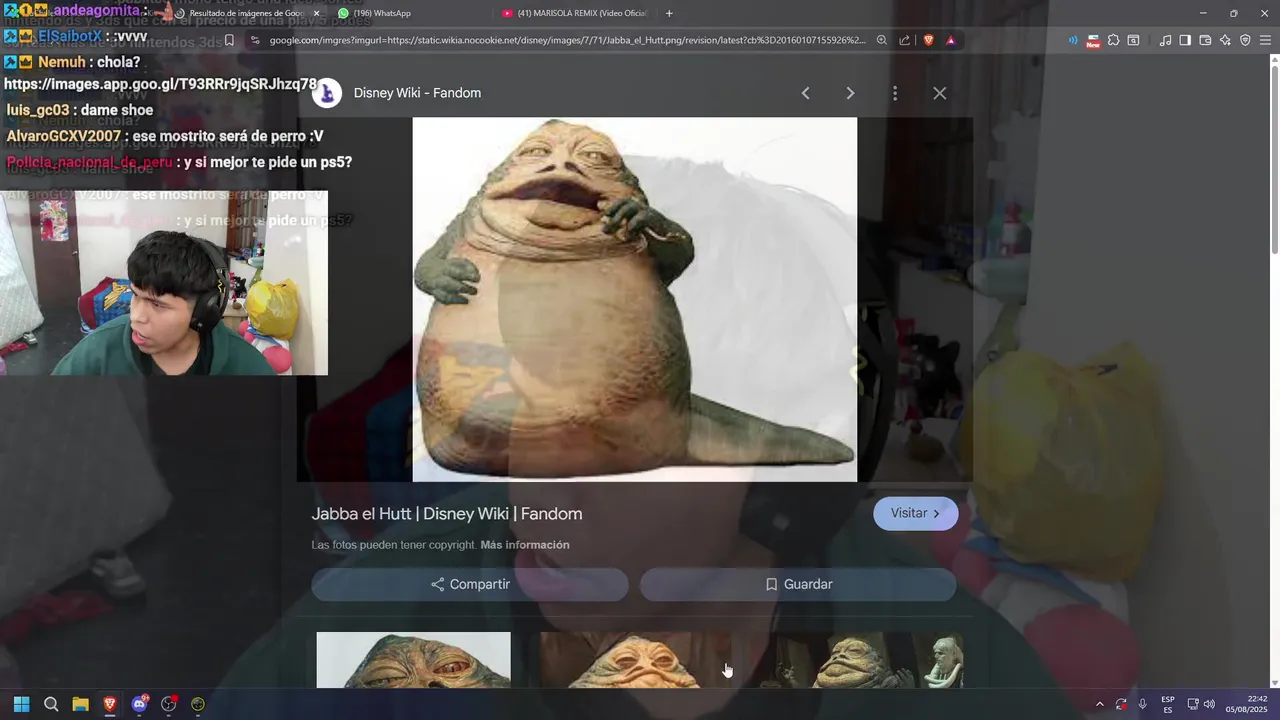
Task: Click the bookmark icon by address bar
Action: tap(229, 40)
